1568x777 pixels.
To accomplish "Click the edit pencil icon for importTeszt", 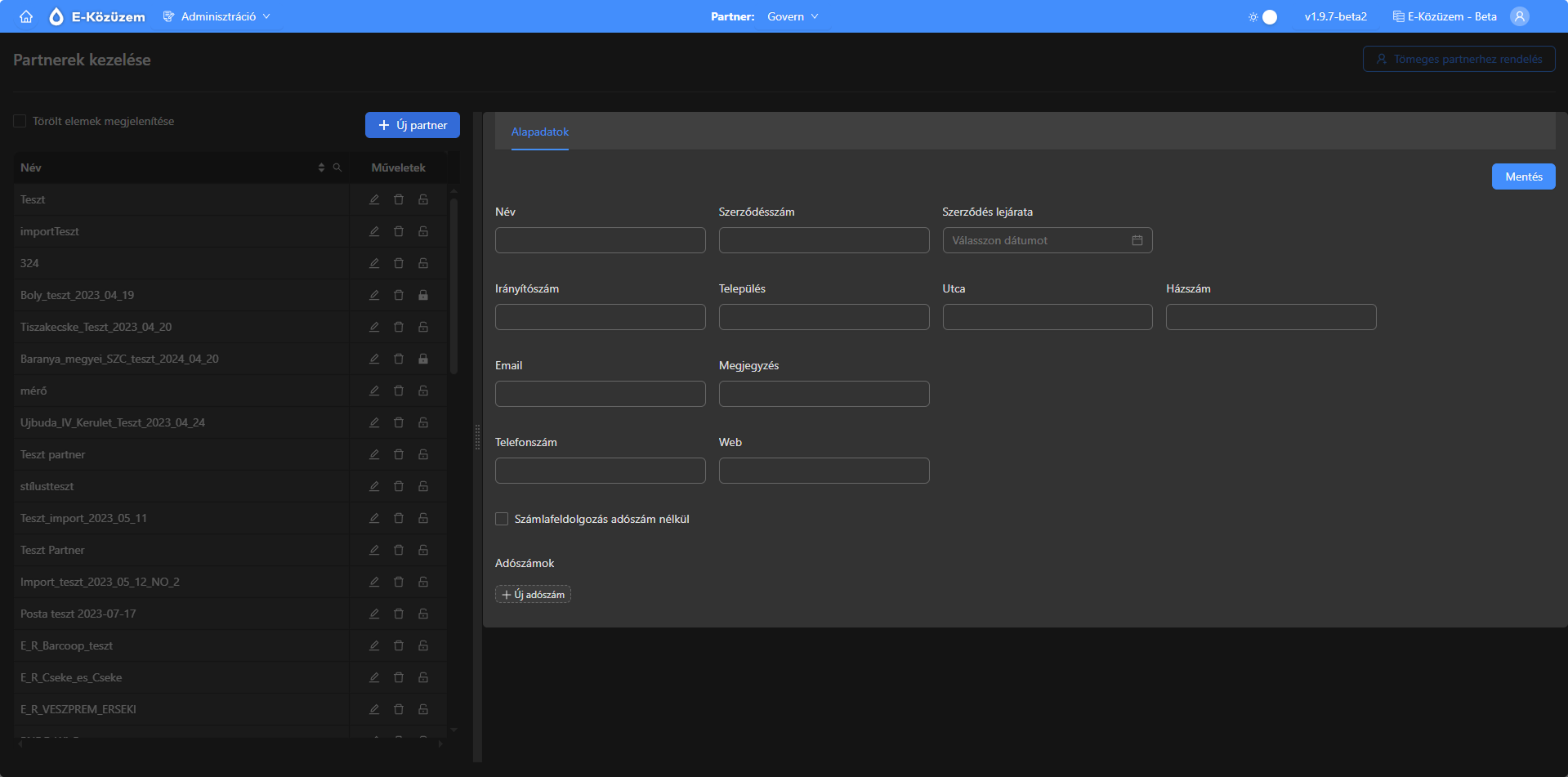I will click(x=374, y=231).
